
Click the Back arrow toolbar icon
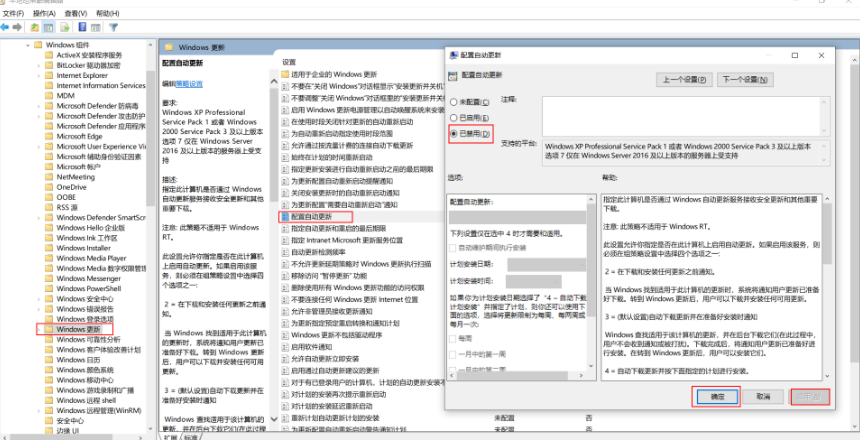(x=5, y=27)
